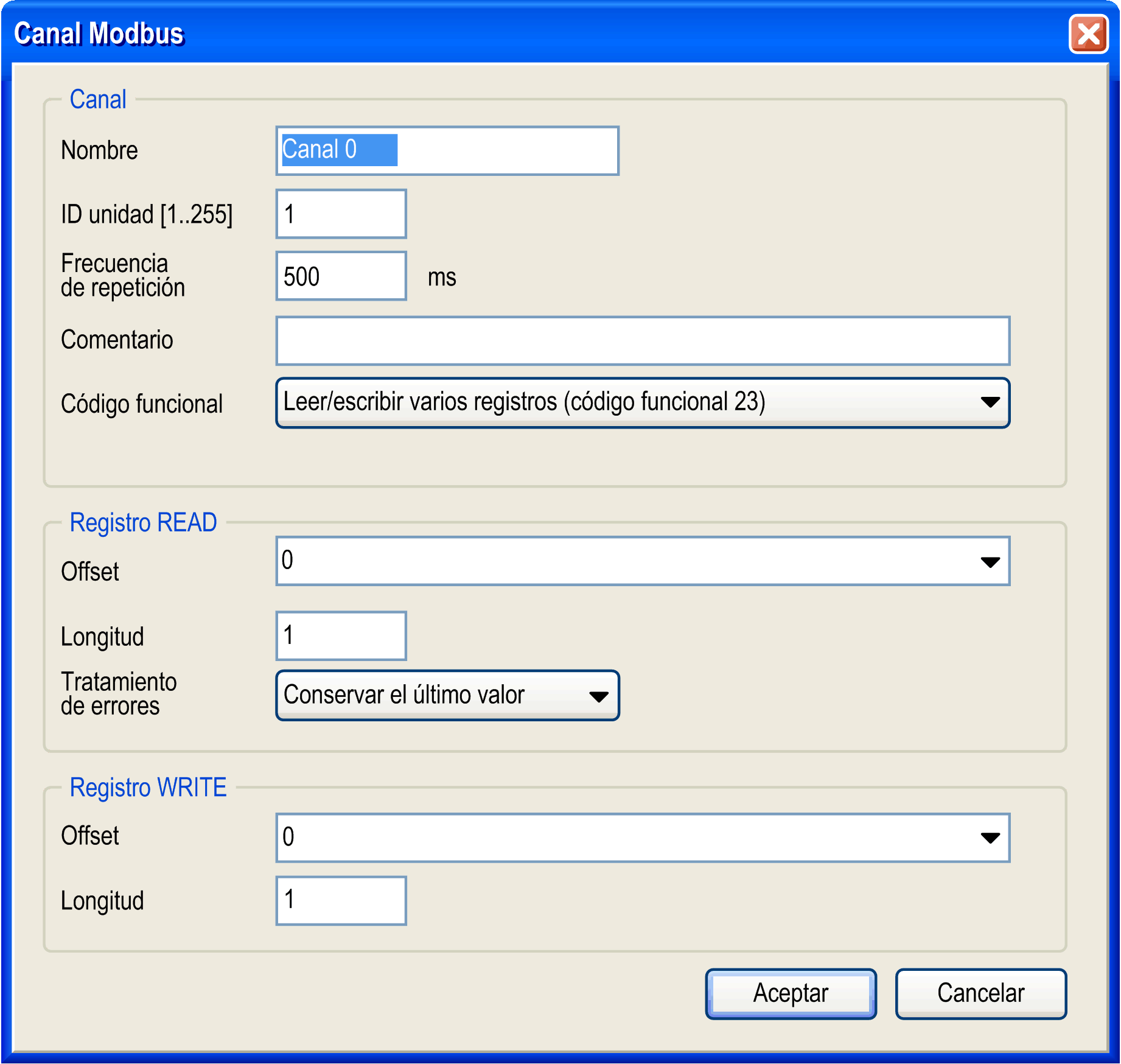The image size is (1121, 1064).
Task: Click the Longitud field under Registro READ
Action: pyautogui.click(x=341, y=635)
